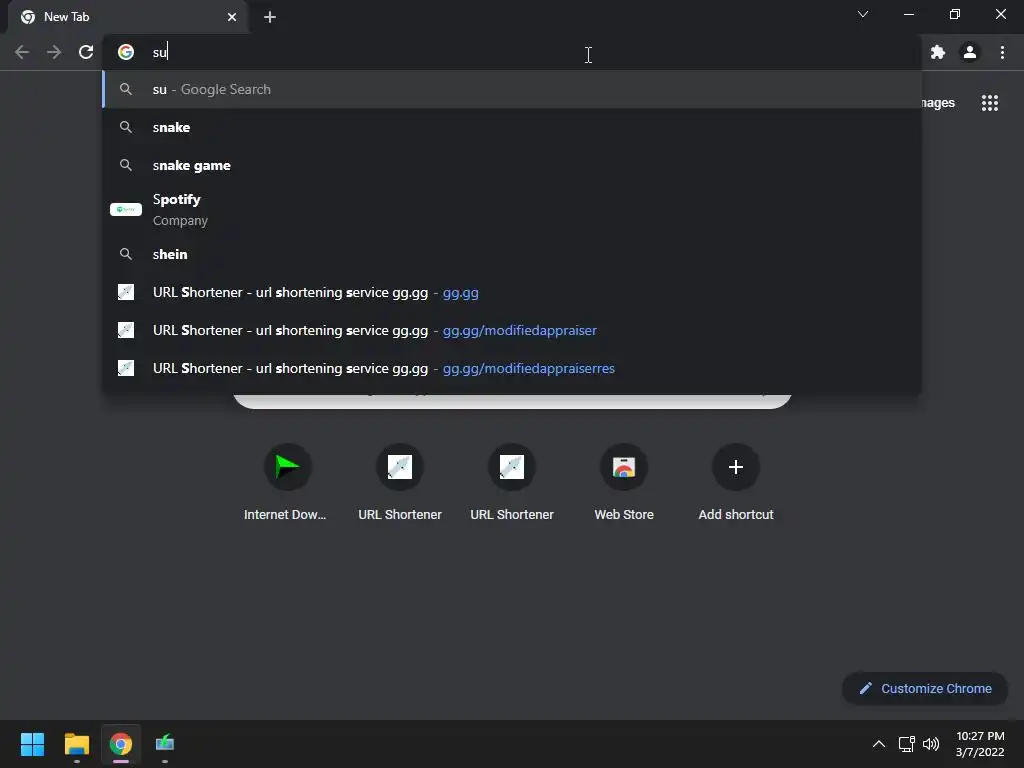The height and width of the screenshot is (768, 1024).
Task: Click search icon beside 'shein'
Action: pos(126,254)
